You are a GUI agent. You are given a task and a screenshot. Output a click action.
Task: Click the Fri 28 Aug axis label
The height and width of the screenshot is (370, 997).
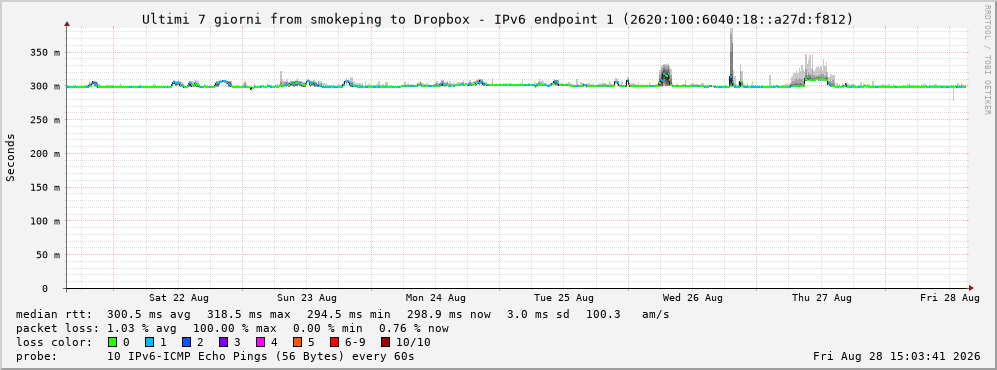point(950,298)
